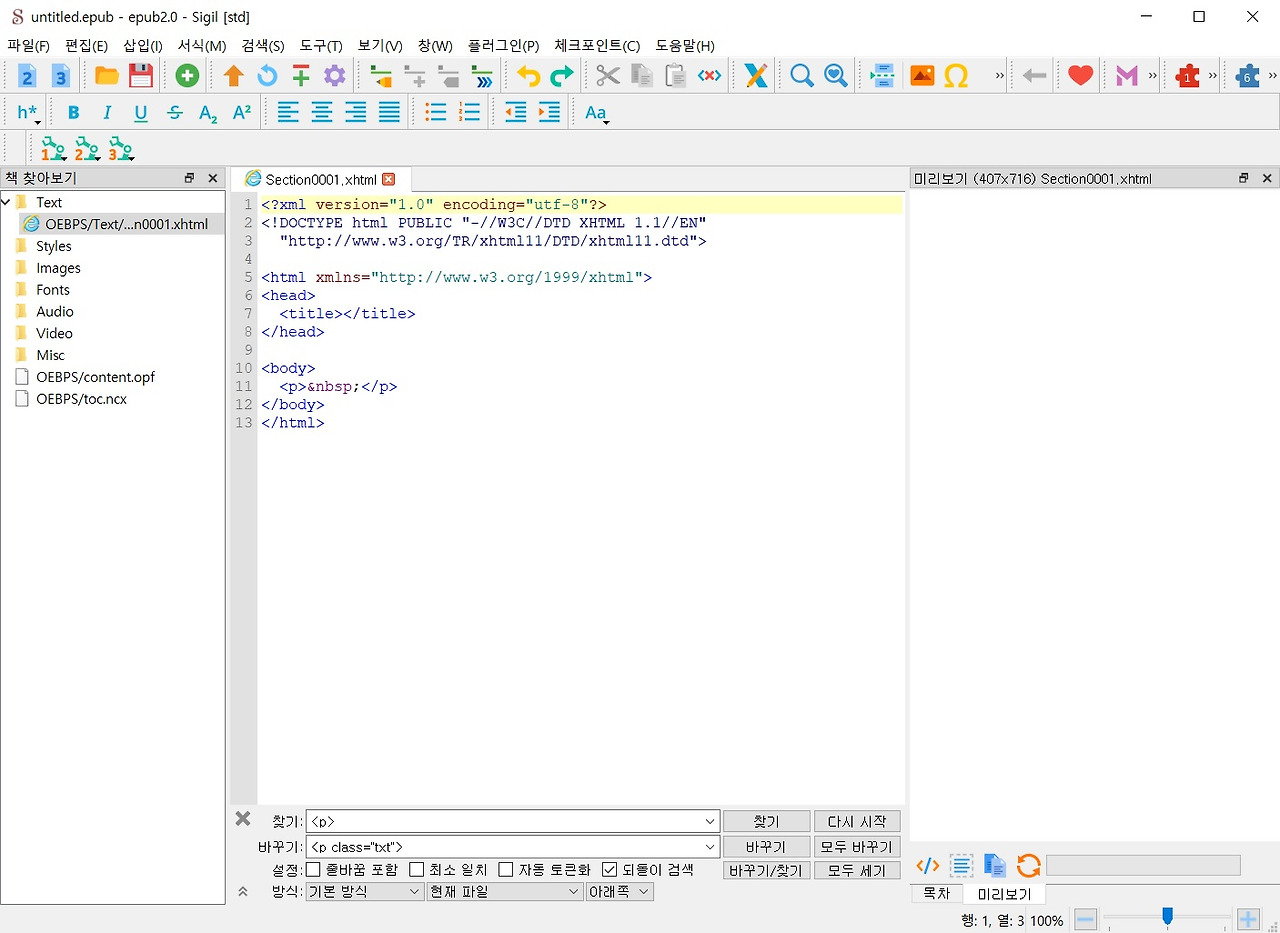This screenshot has width=1280, height=933.
Task: Open the 기본 방식 search mode dropdown
Action: (364, 891)
